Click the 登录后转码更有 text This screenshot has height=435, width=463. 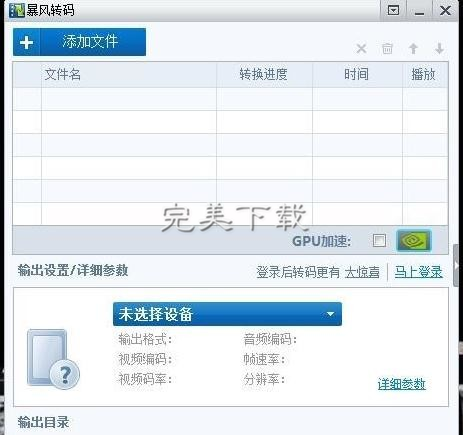298,272
